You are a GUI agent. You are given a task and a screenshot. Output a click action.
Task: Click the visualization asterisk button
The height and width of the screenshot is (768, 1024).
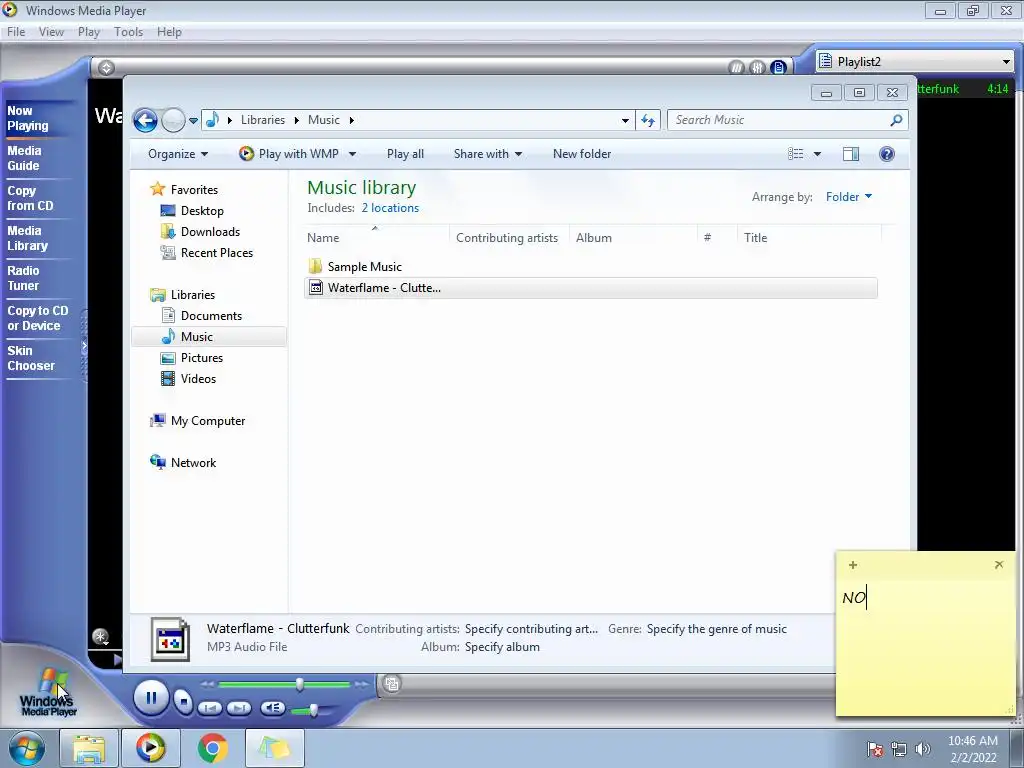pos(100,636)
